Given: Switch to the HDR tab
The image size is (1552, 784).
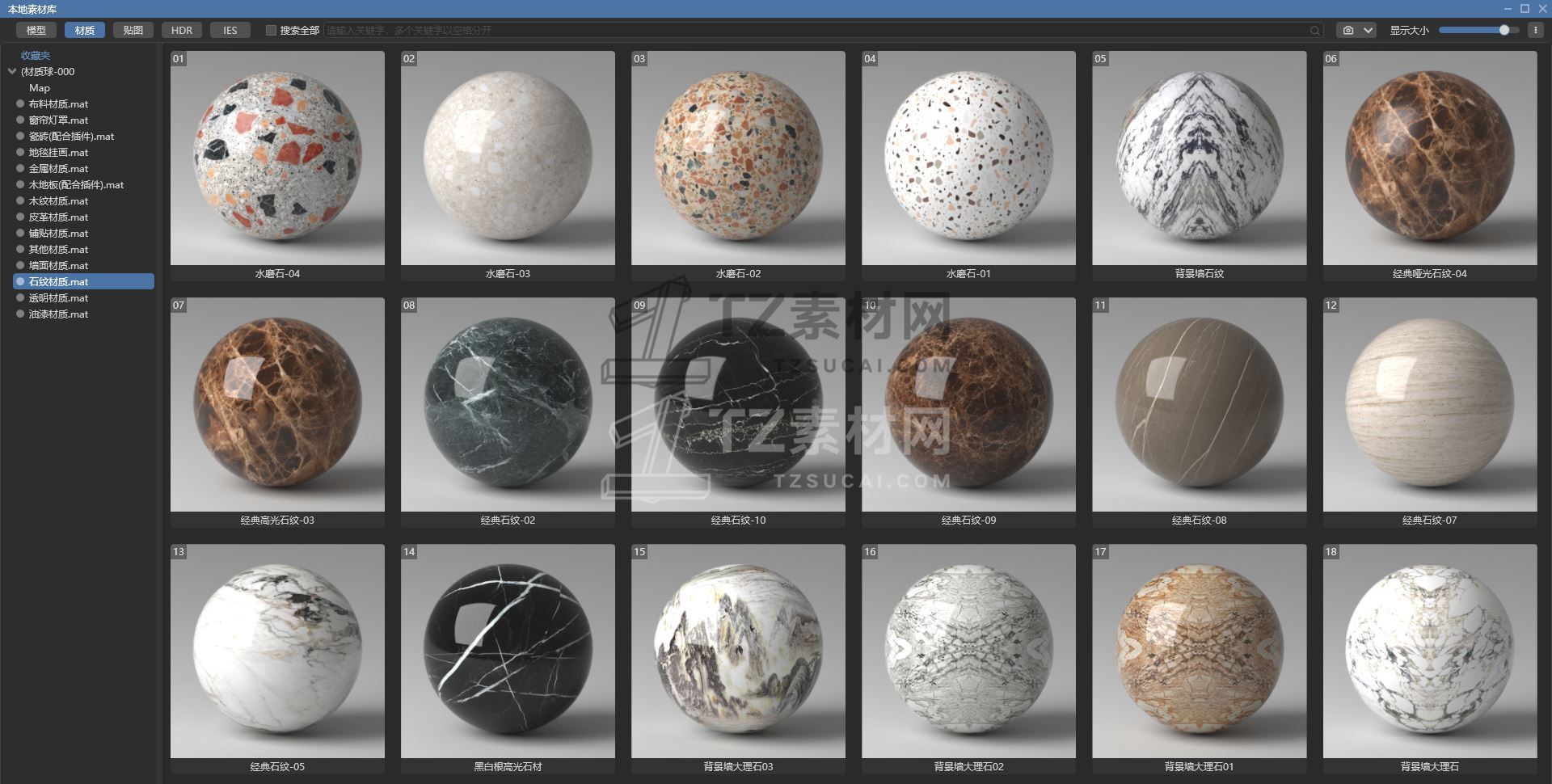Looking at the screenshot, I should pyautogui.click(x=182, y=31).
